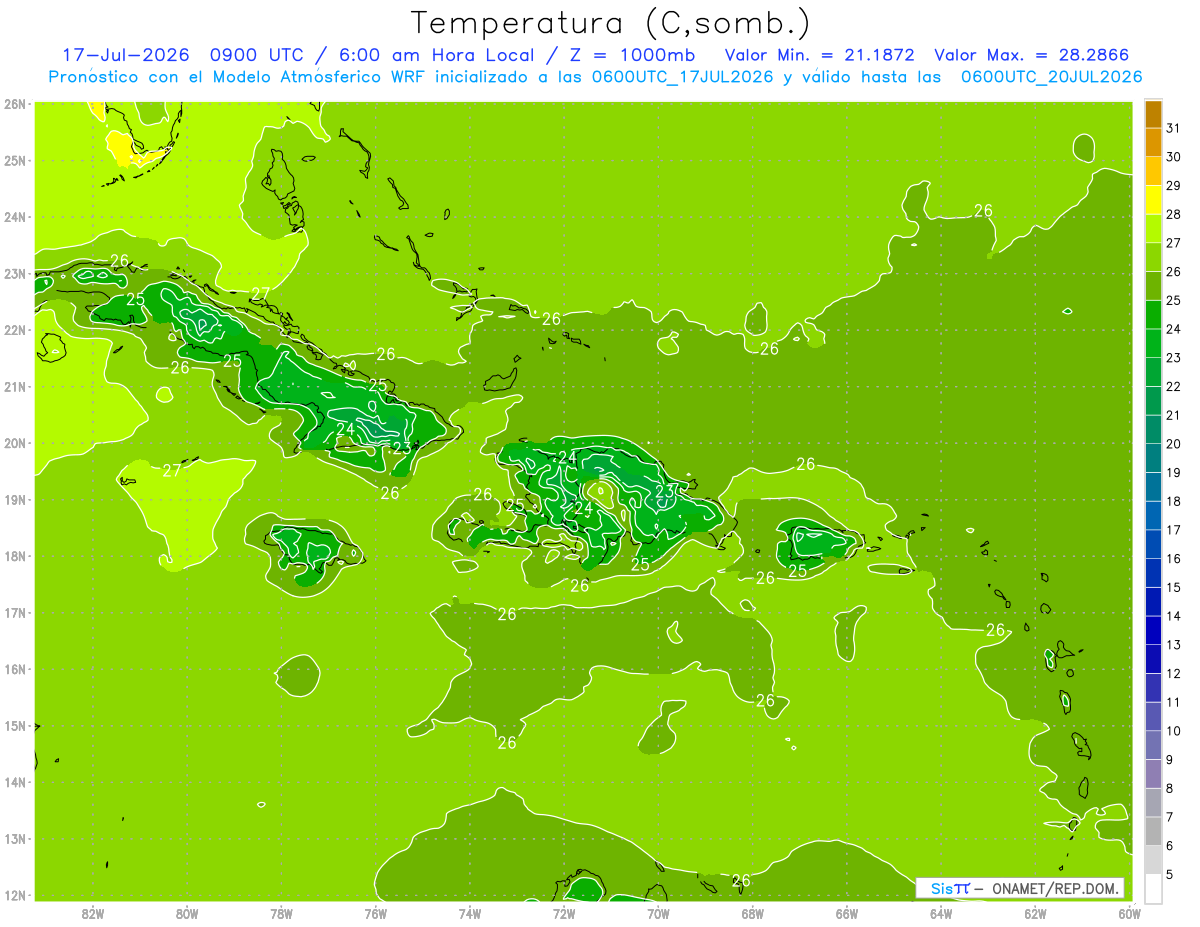
Task: Click the "10" color scale label
Action: 1173,731
